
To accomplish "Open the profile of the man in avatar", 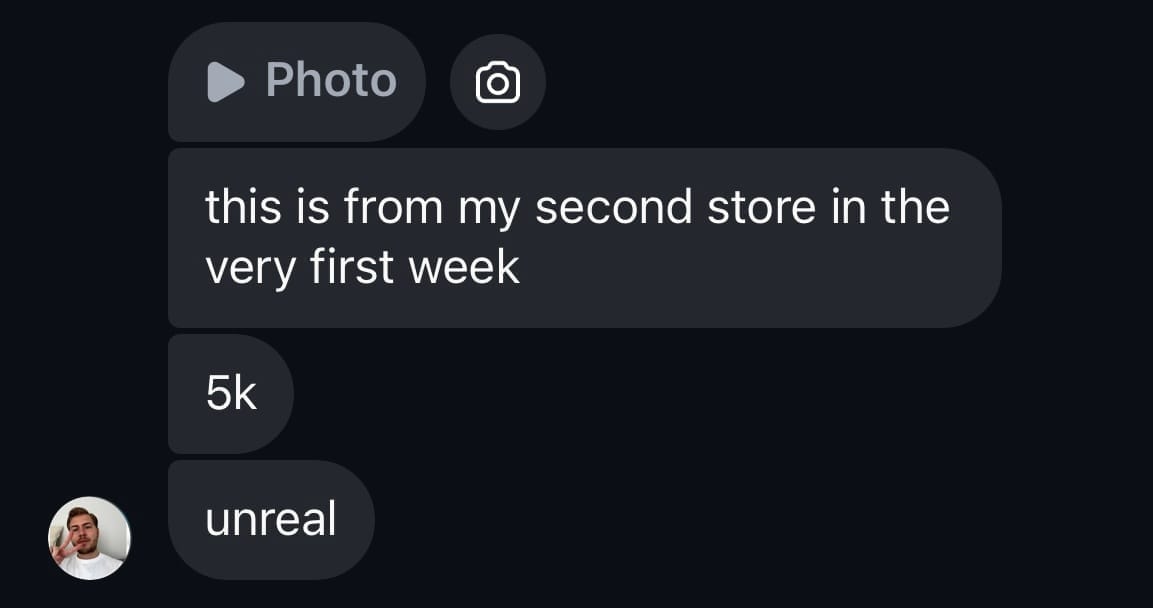I will coord(89,538).
